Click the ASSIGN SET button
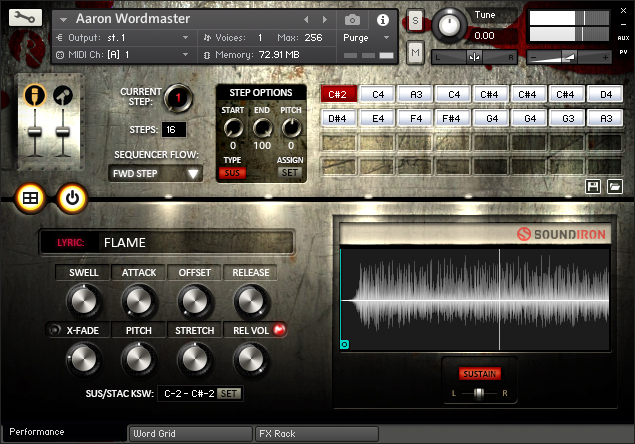Screen dimensions: 635x444 (290, 173)
